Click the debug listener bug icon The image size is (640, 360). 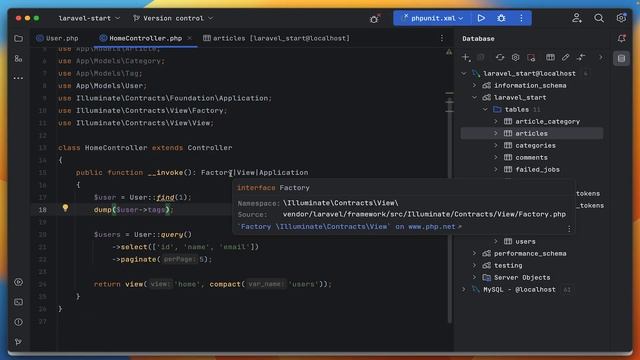coord(374,19)
